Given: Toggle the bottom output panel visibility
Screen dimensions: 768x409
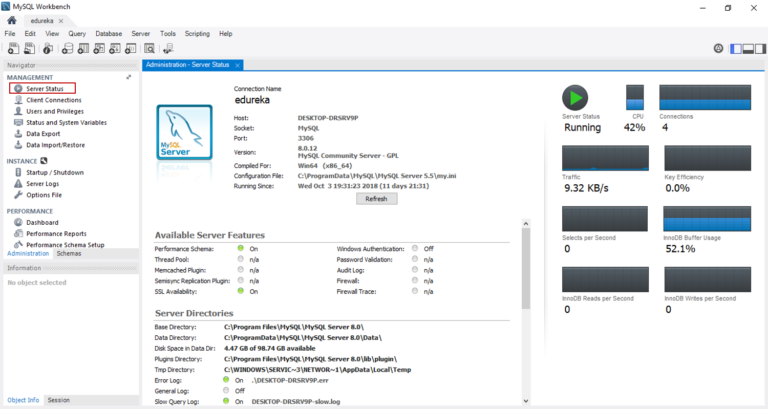Looking at the screenshot, I should click(x=746, y=47).
